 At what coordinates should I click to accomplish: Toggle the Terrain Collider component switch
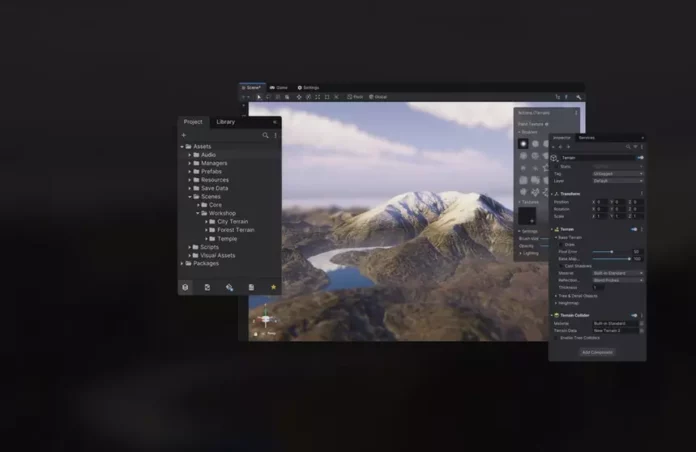point(634,315)
